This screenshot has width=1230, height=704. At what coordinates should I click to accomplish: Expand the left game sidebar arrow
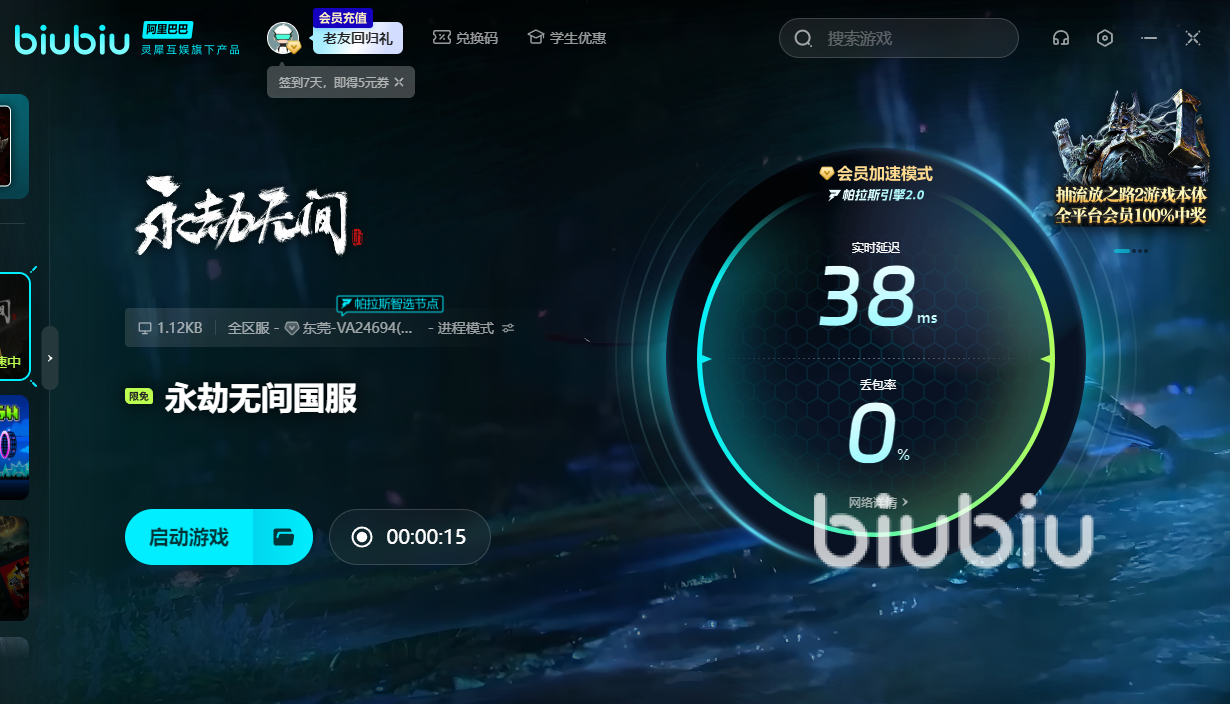click(x=50, y=357)
